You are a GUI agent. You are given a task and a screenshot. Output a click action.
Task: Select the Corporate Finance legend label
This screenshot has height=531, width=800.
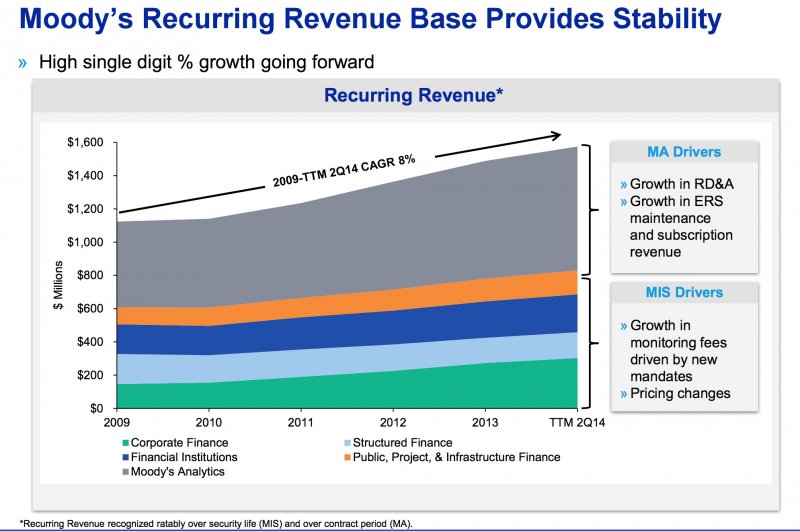pyautogui.click(x=180, y=443)
